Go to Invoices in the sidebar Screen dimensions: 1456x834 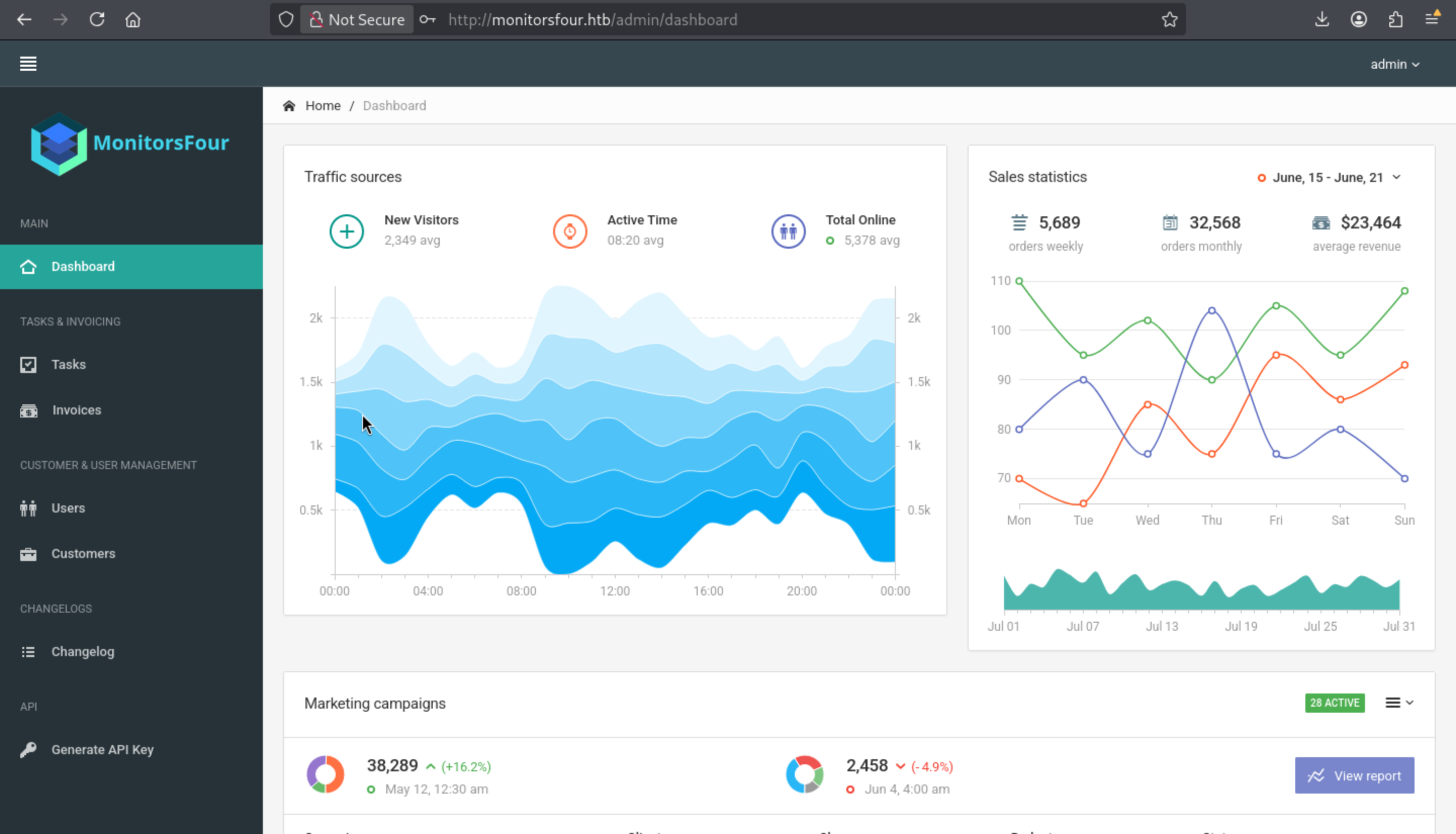76,410
